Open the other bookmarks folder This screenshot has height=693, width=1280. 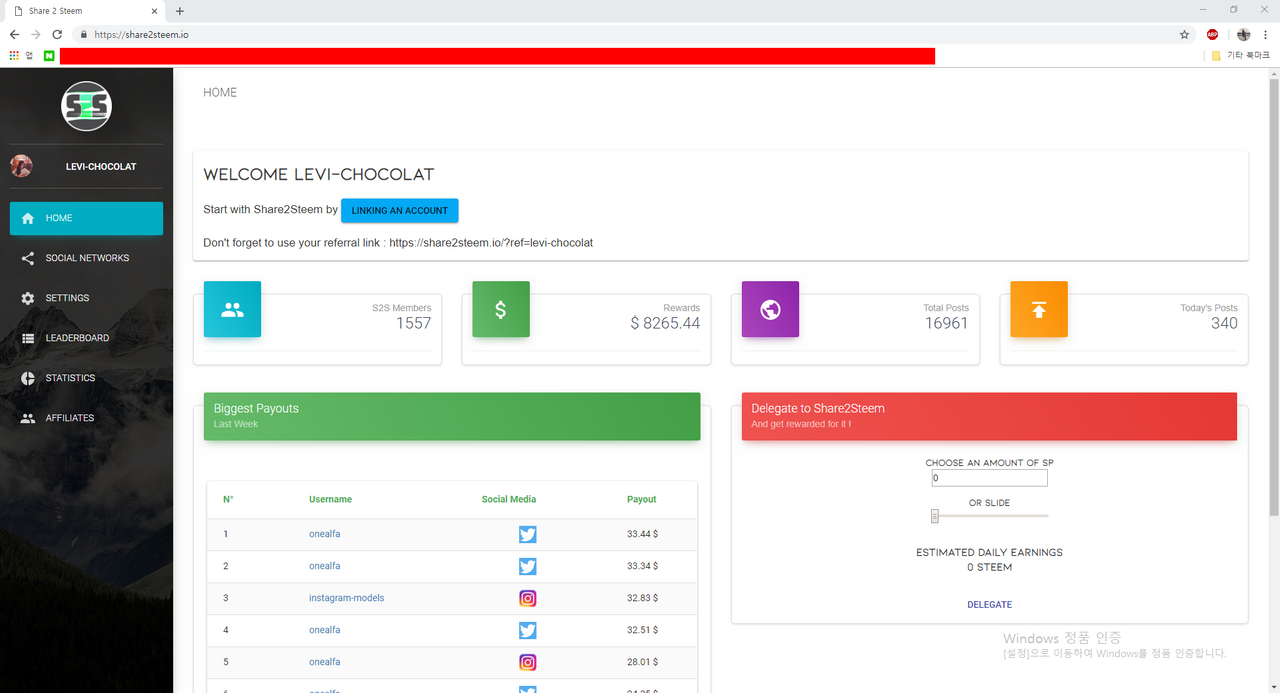1240,56
